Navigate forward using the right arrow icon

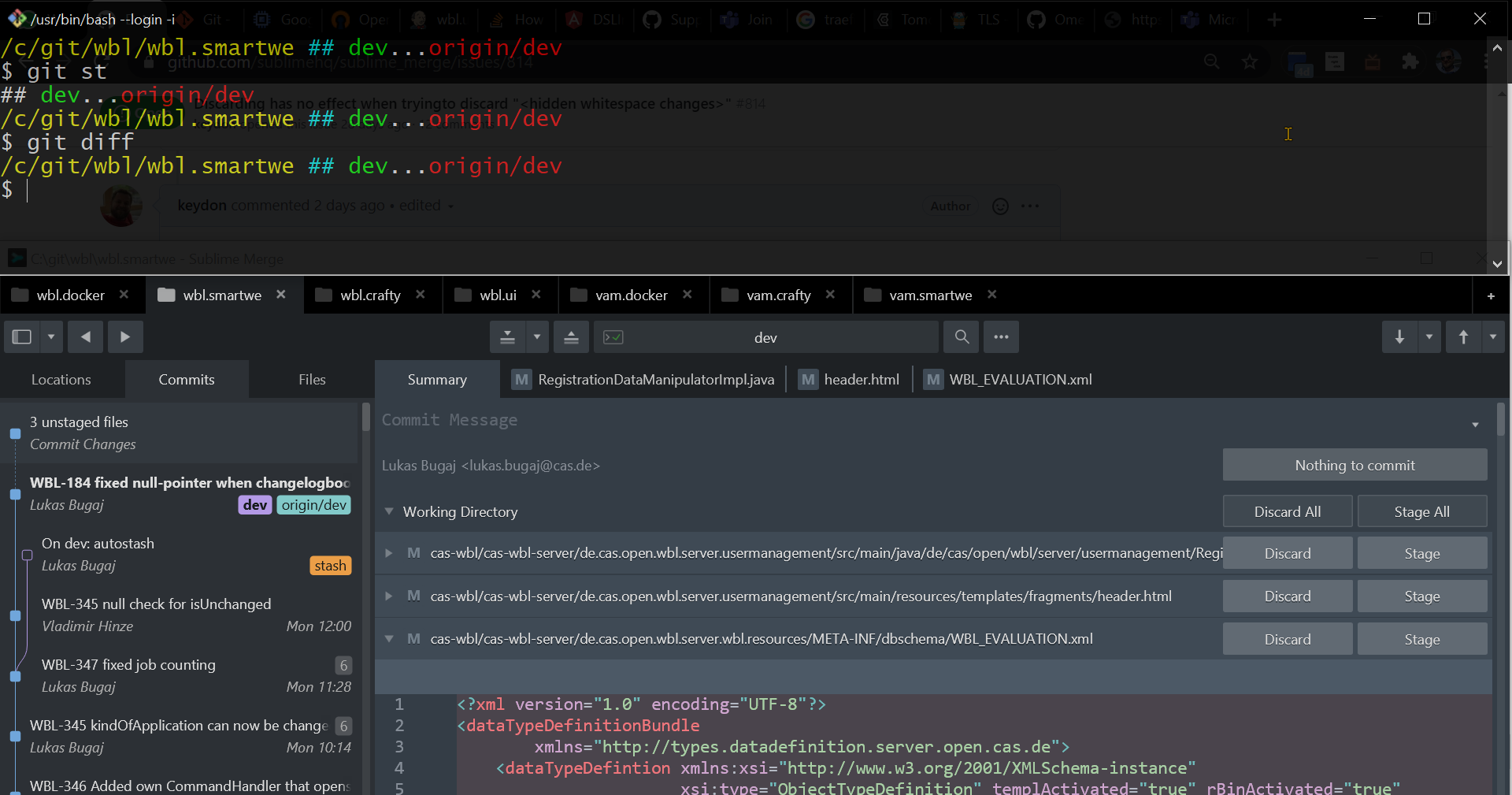(124, 336)
